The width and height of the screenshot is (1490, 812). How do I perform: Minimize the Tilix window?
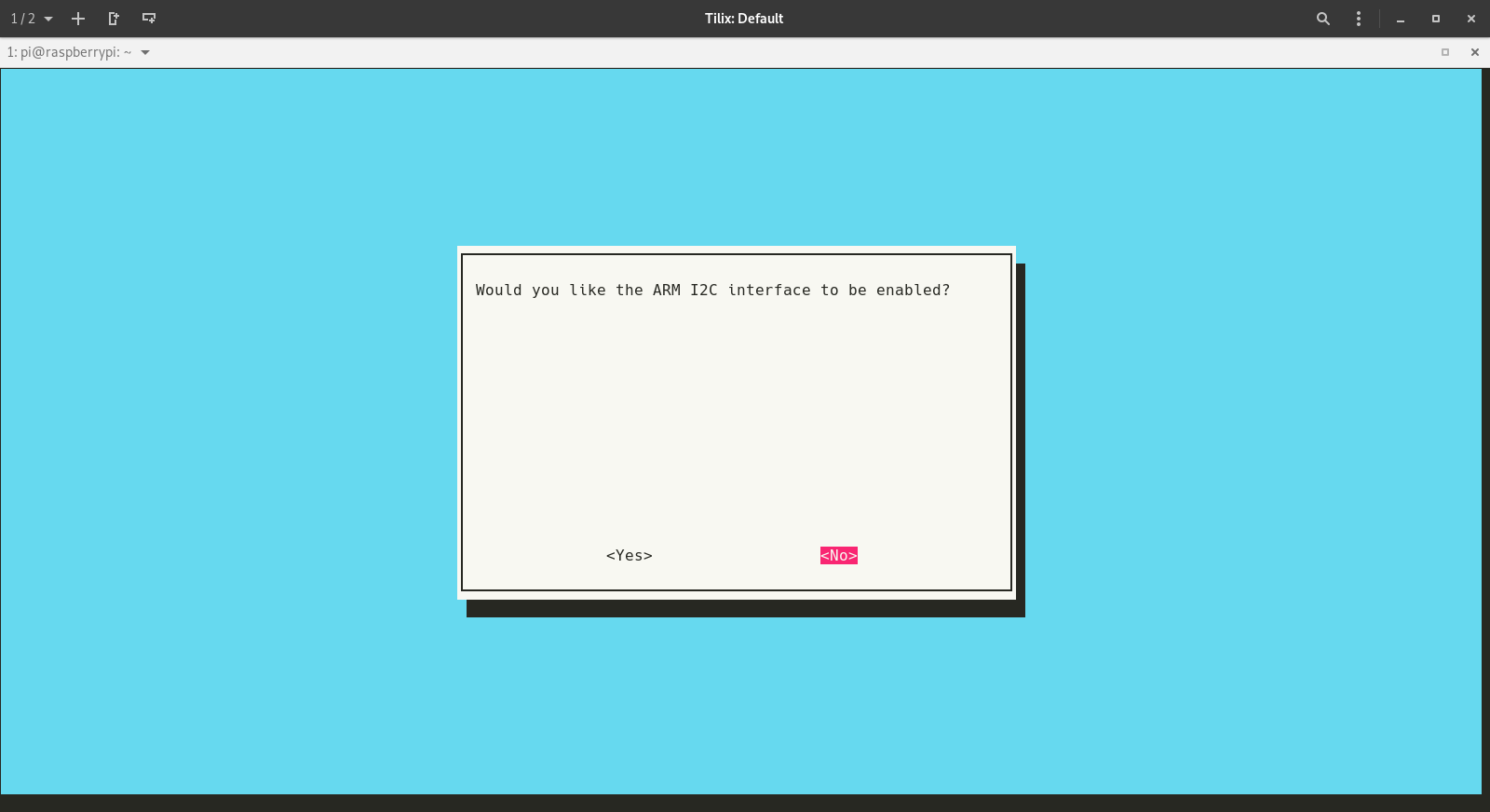click(x=1400, y=19)
